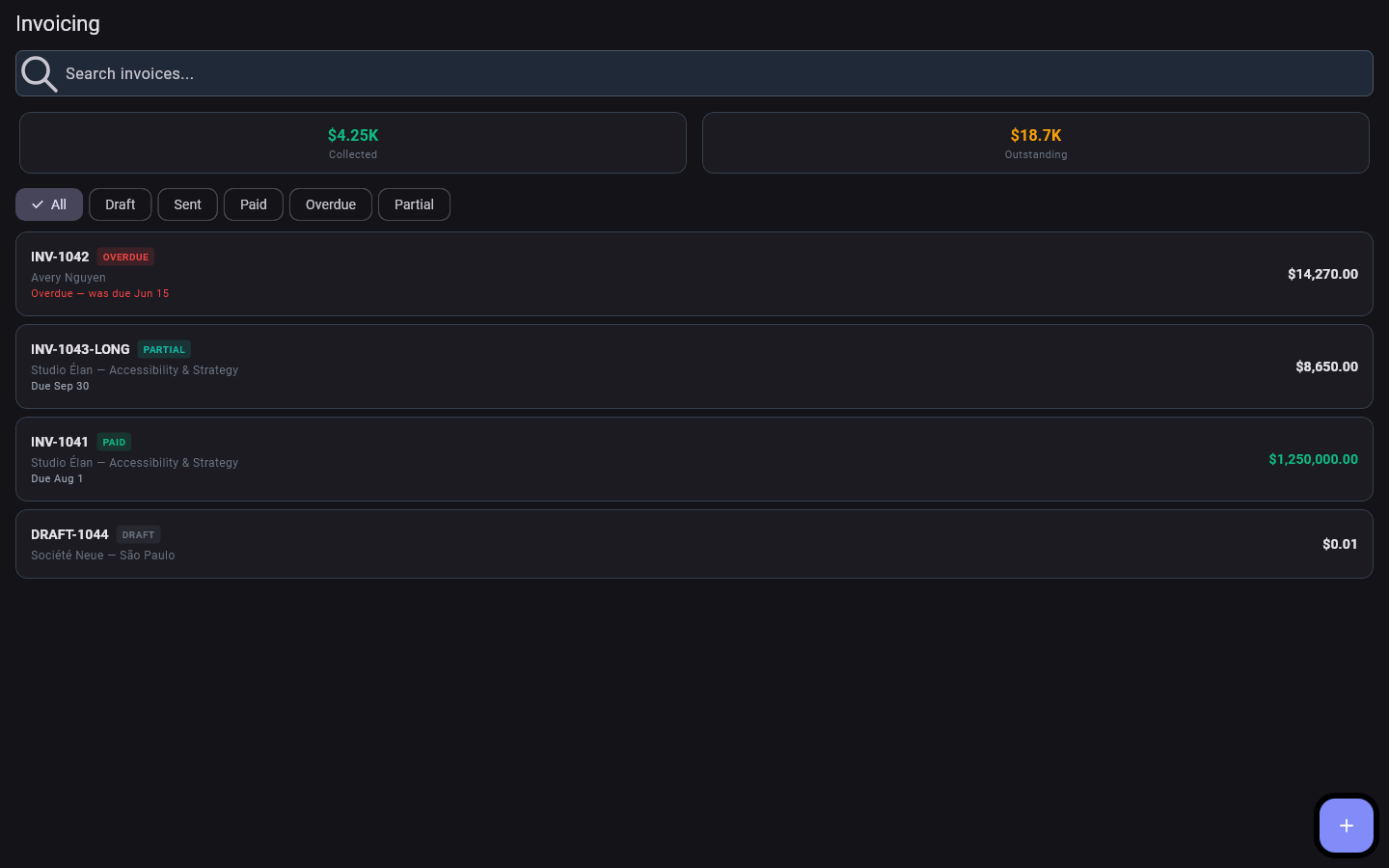This screenshot has width=1389, height=868.
Task: Open invoice INV-1043-LONG
Action: click(x=694, y=366)
